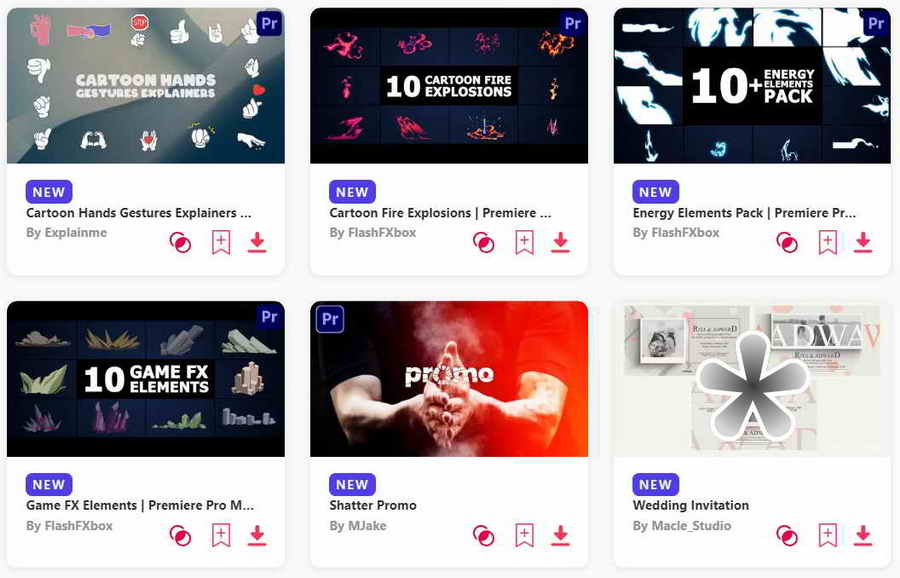Open Energy Elements Pack title link
The image size is (900, 578).
(x=744, y=213)
